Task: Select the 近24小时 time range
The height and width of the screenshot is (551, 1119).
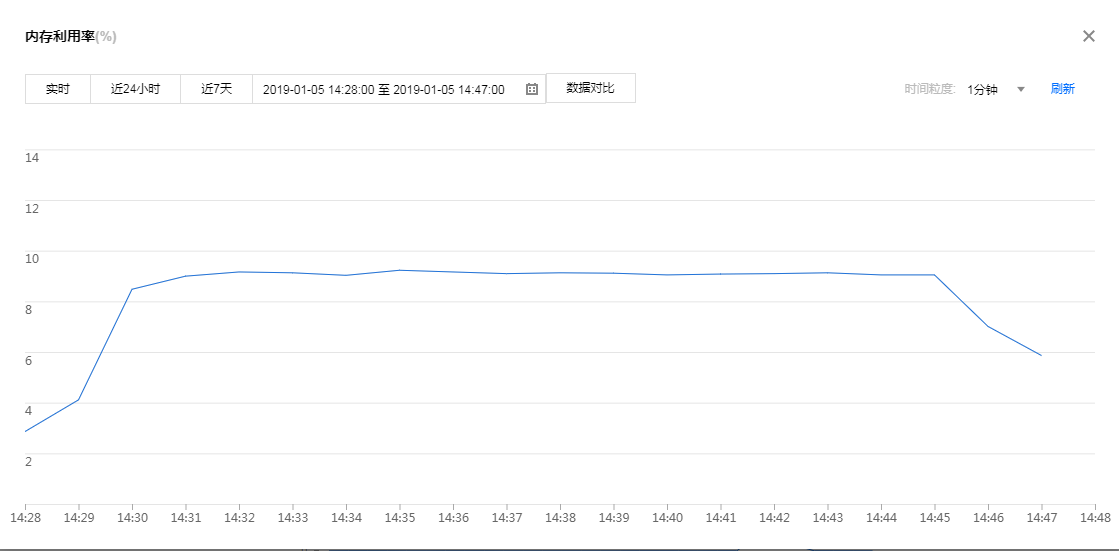Action: (135, 89)
